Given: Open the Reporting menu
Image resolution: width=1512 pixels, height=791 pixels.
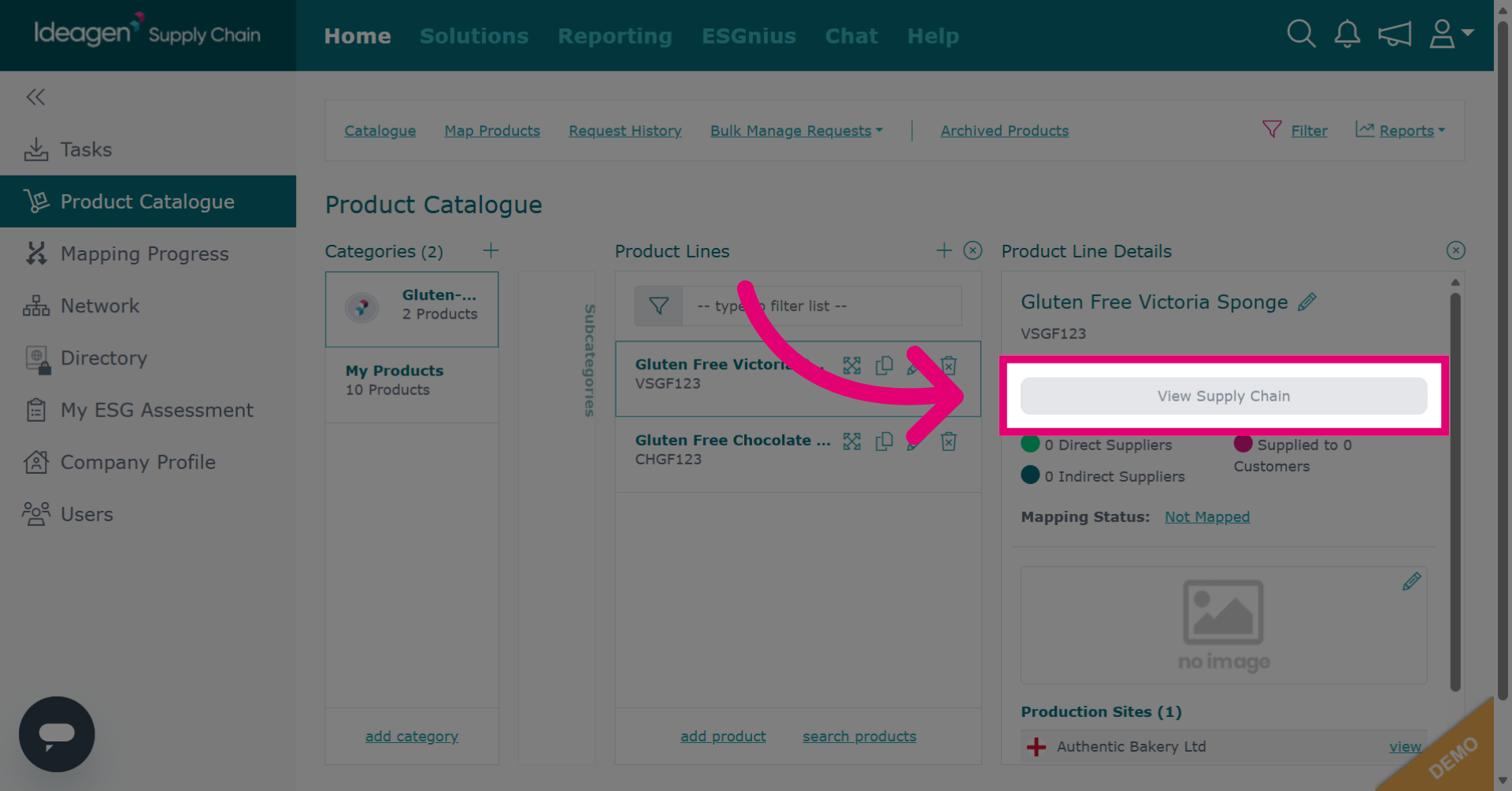Looking at the screenshot, I should (x=615, y=35).
